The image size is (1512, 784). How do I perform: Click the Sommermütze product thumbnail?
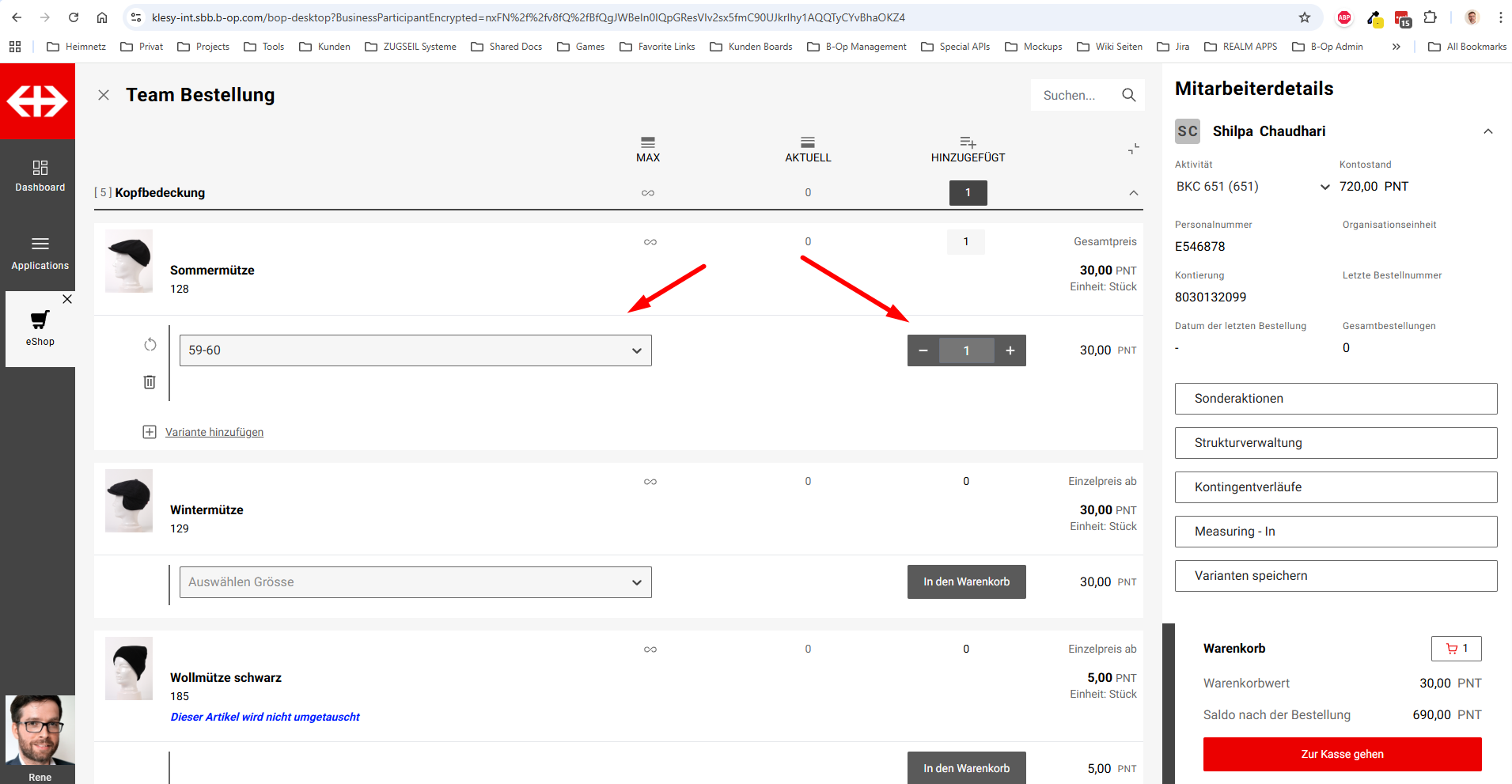click(129, 261)
